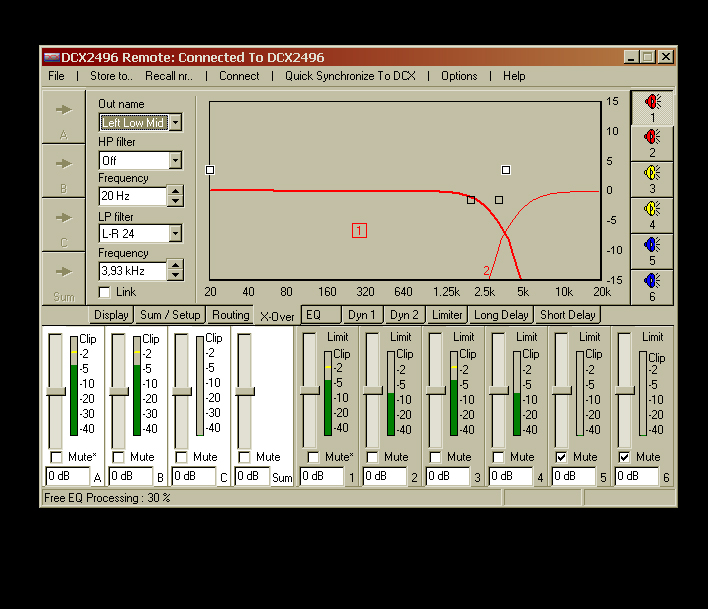Image resolution: width=708 pixels, height=609 pixels.
Task: Toggle Mute for input A
Action: (56, 457)
